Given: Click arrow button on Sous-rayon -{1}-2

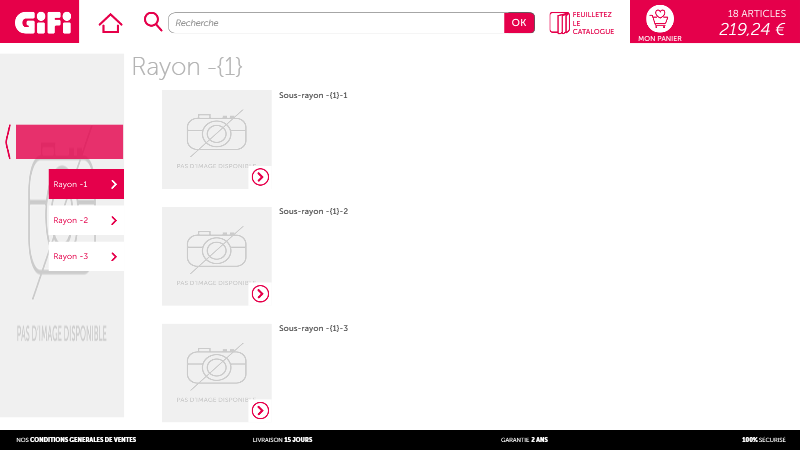Looking at the screenshot, I should pyautogui.click(x=260, y=293).
